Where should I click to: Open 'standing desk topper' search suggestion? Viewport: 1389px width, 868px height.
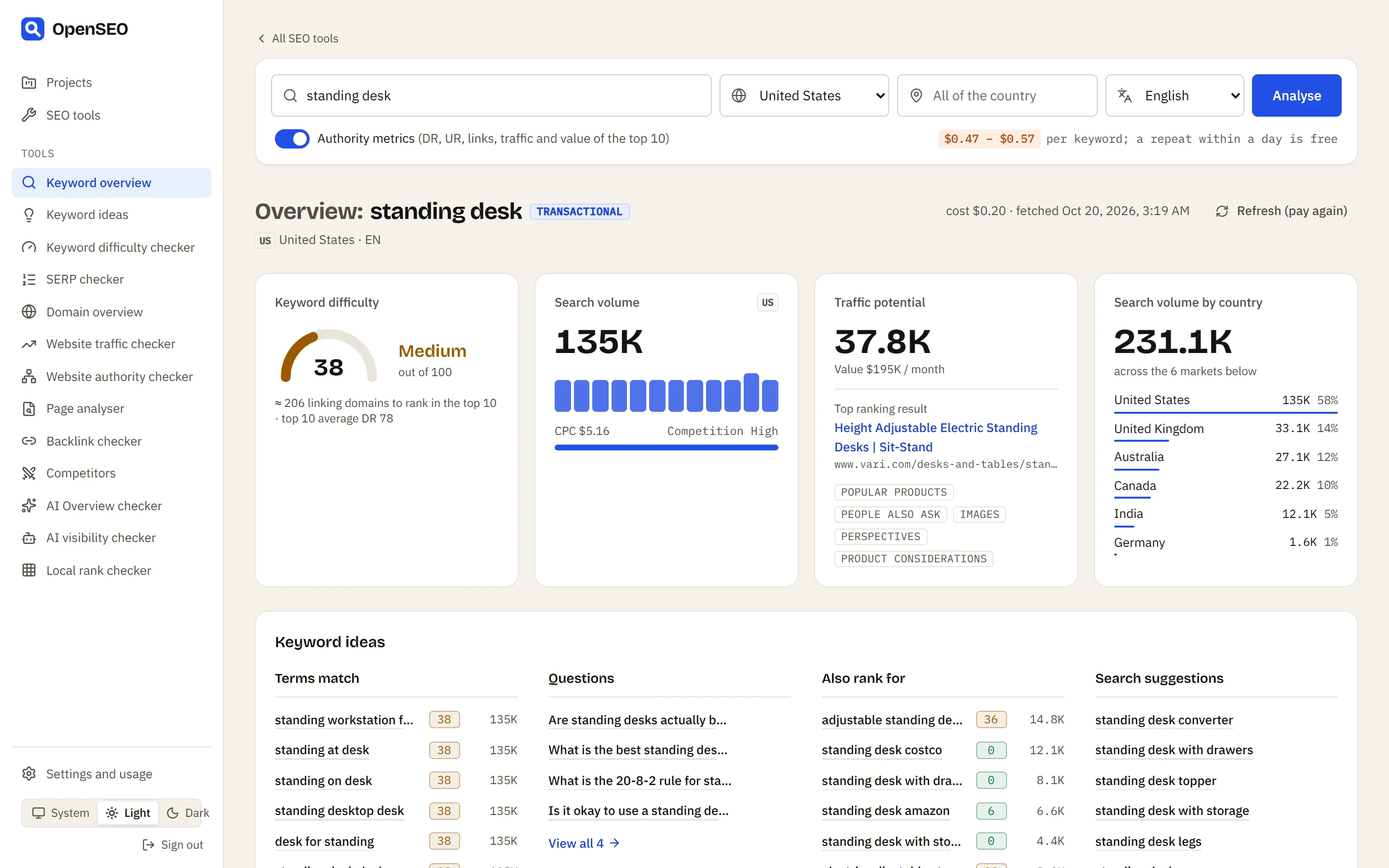[x=1156, y=780]
